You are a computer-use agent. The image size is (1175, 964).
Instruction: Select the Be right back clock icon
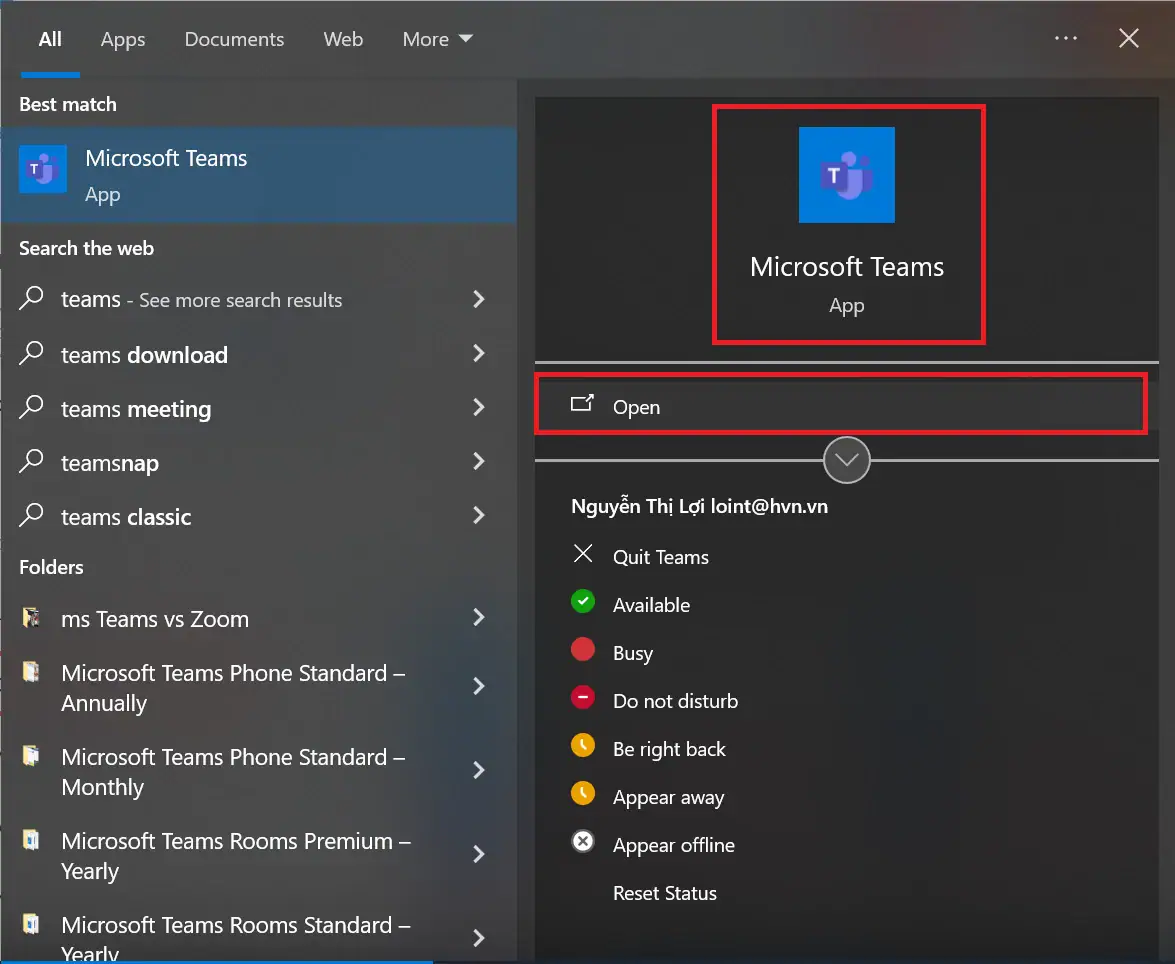point(583,746)
